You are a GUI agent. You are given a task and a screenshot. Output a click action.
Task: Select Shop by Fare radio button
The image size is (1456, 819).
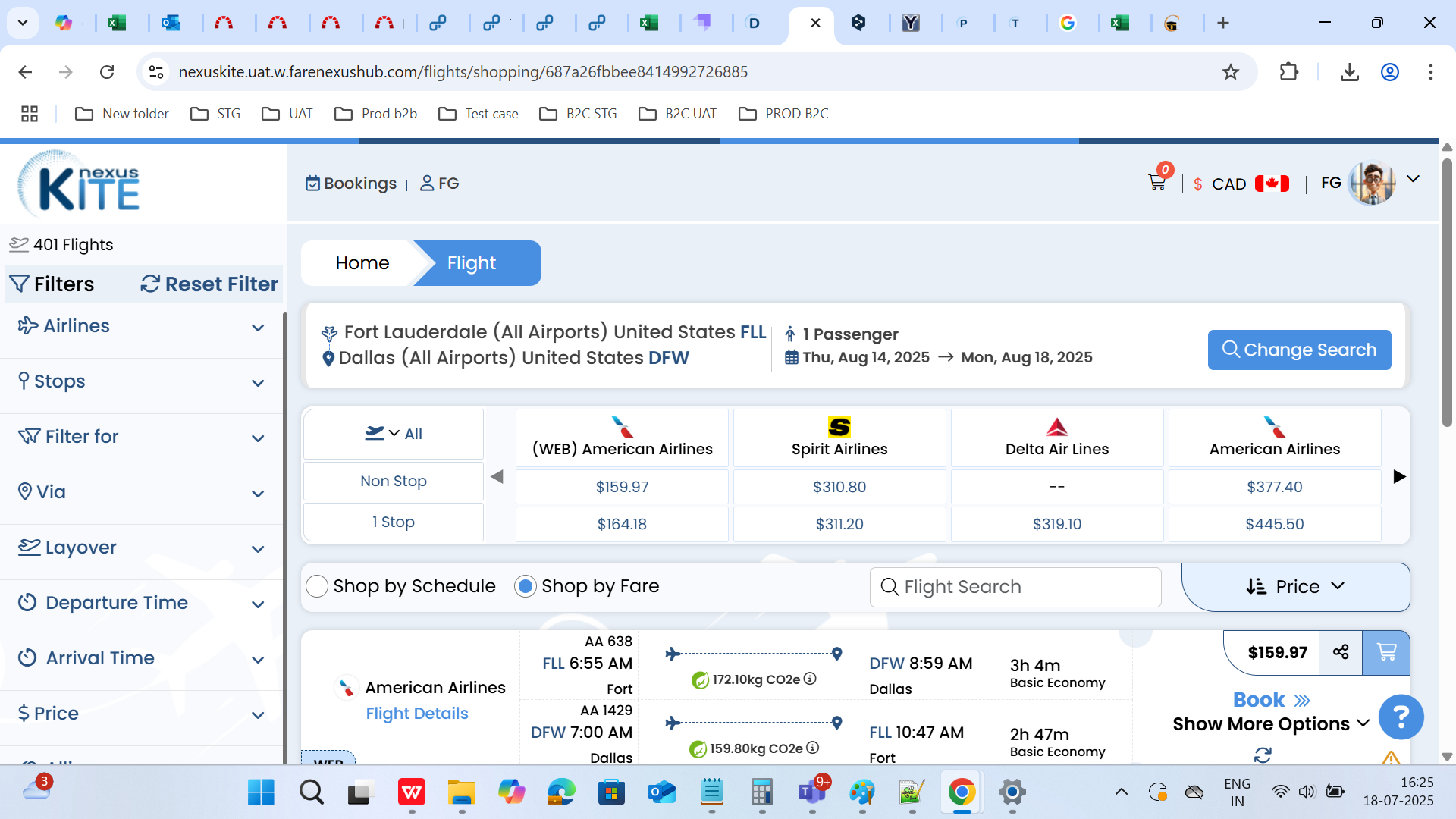[525, 586]
